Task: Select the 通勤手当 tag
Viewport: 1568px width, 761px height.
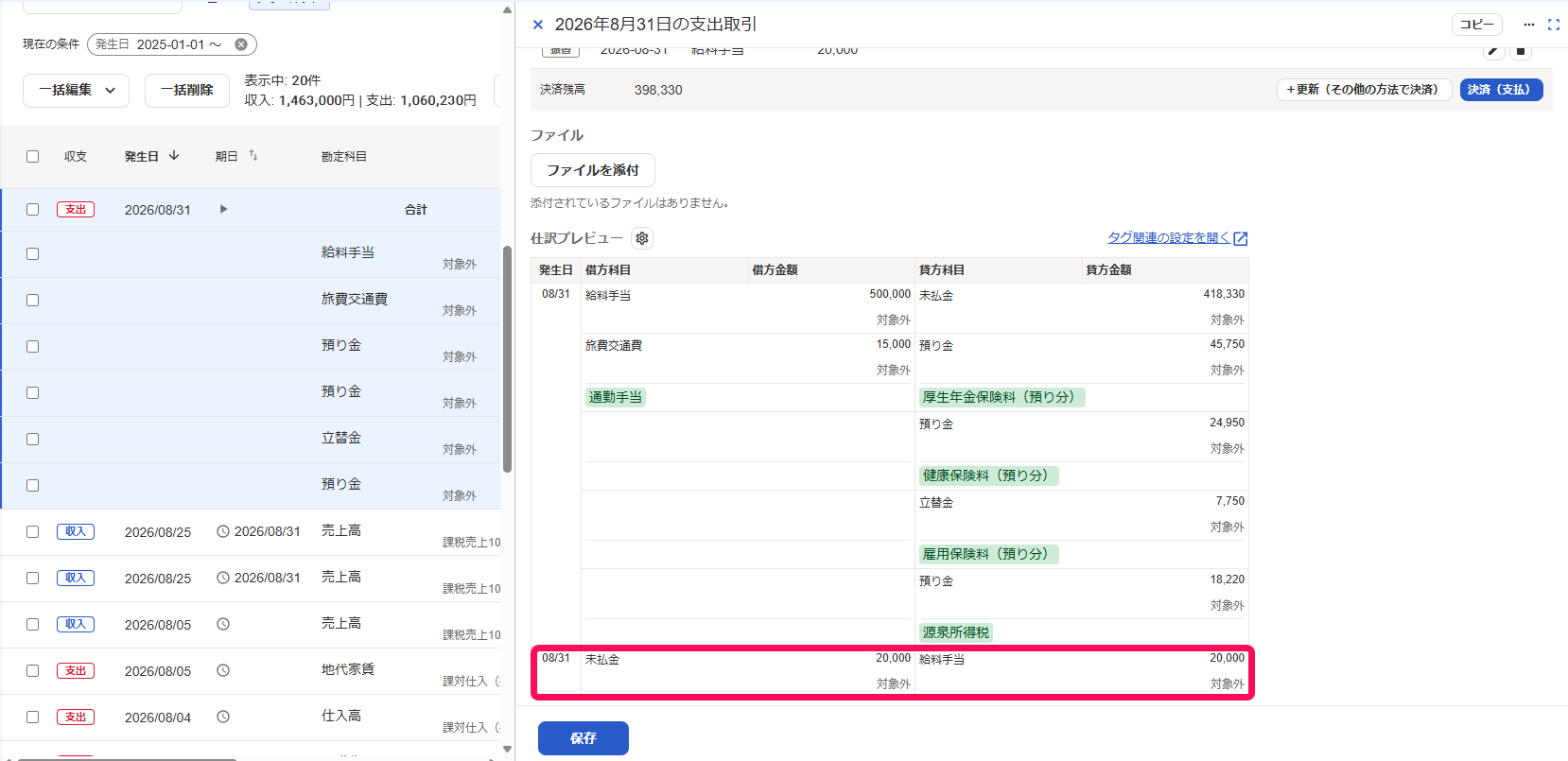Action: click(616, 397)
